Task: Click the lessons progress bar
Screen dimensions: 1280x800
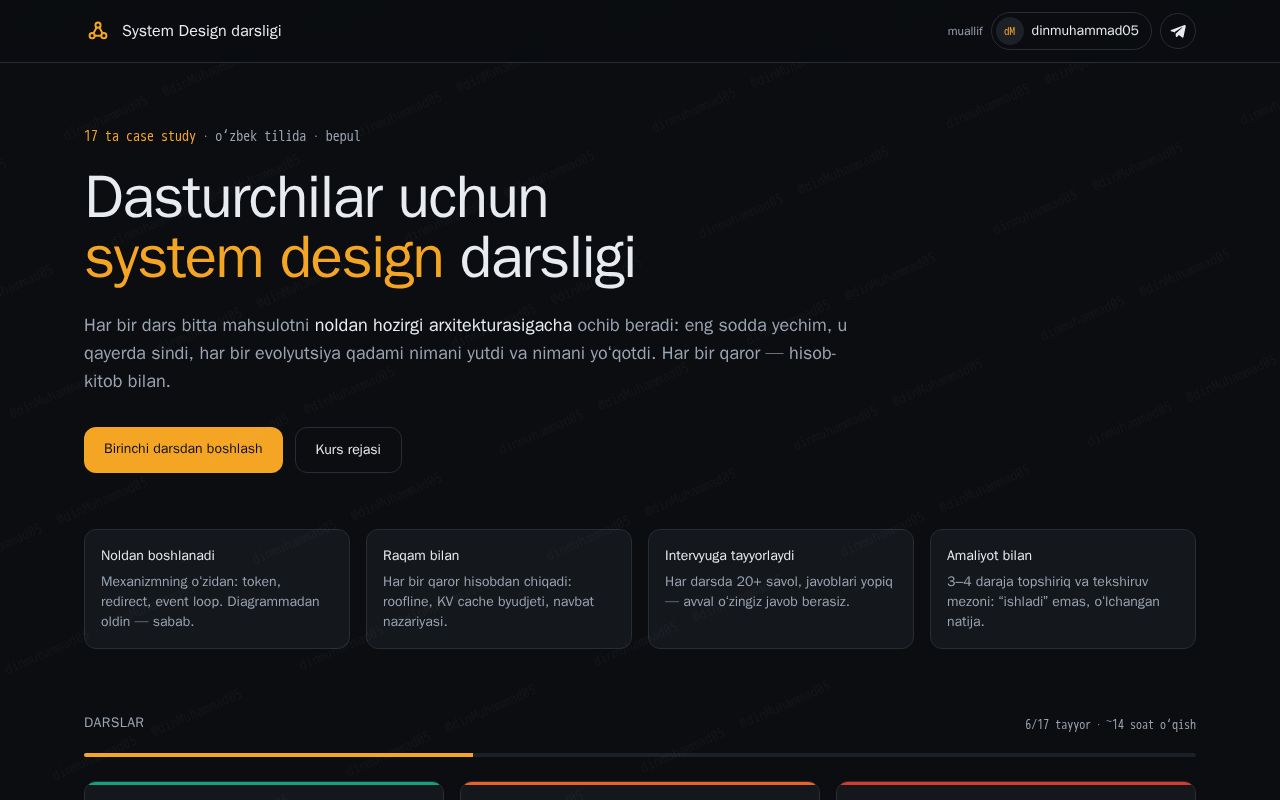Action: click(x=640, y=755)
